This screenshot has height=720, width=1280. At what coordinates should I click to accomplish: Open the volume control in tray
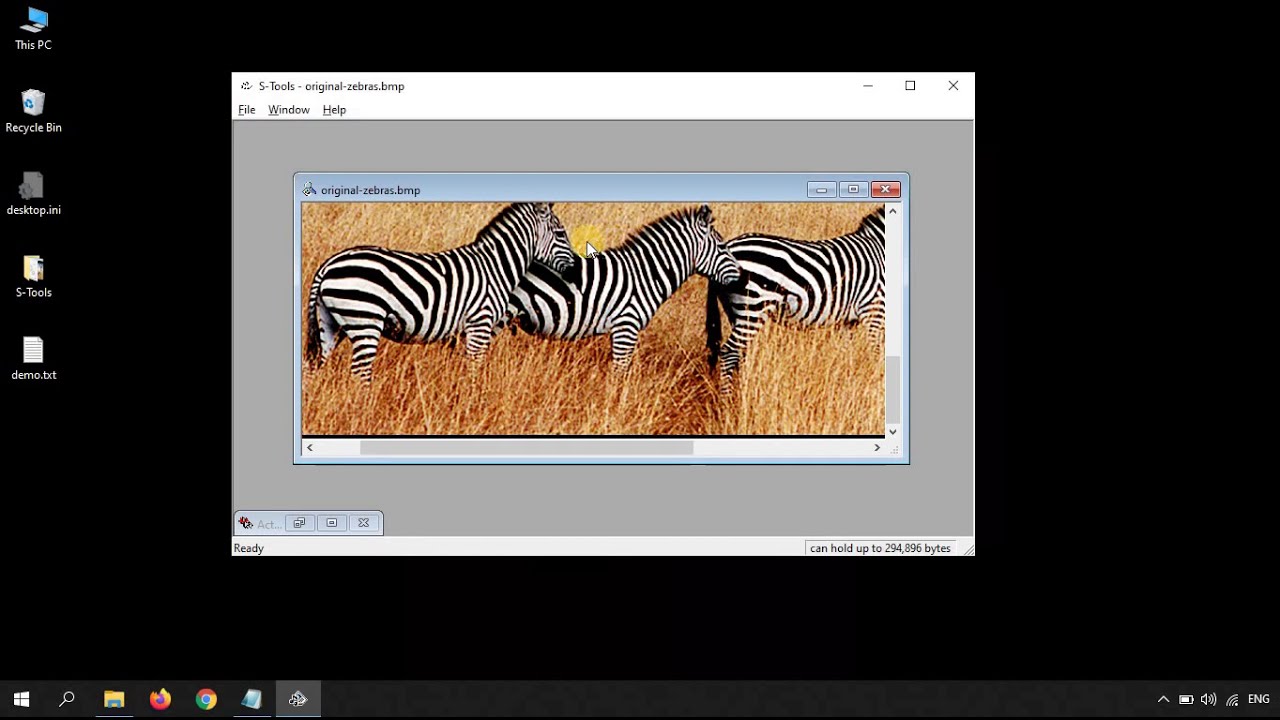[1208, 700]
